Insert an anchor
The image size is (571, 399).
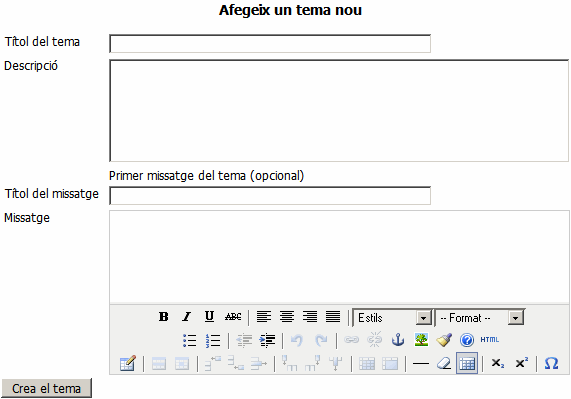398,340
